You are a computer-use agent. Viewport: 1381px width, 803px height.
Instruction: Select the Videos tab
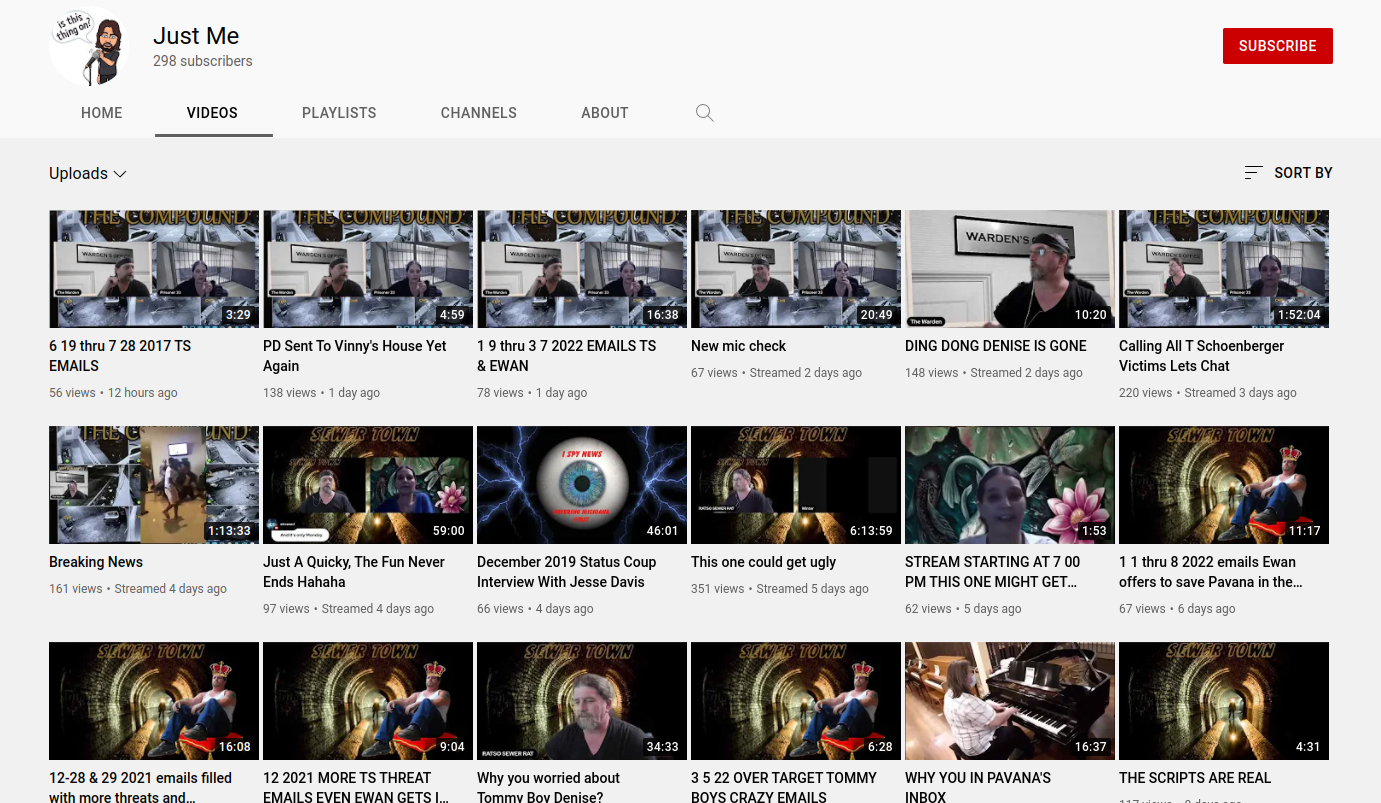click(x=213, y=113)
